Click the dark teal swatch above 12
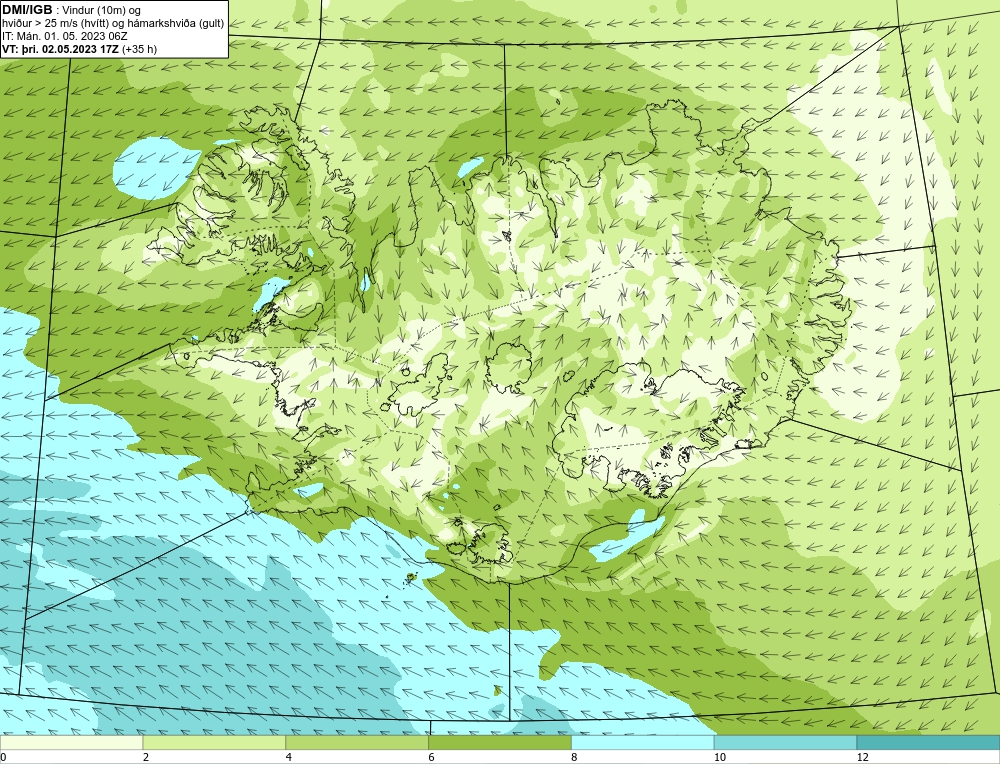 pos(929,742)
